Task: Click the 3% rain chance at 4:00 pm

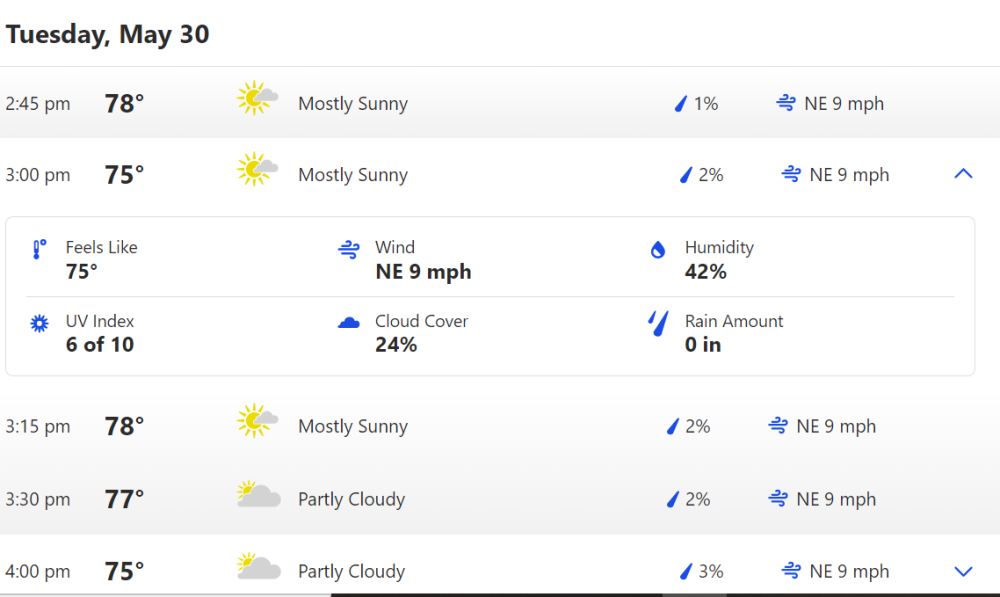Action: pos(711,572)
